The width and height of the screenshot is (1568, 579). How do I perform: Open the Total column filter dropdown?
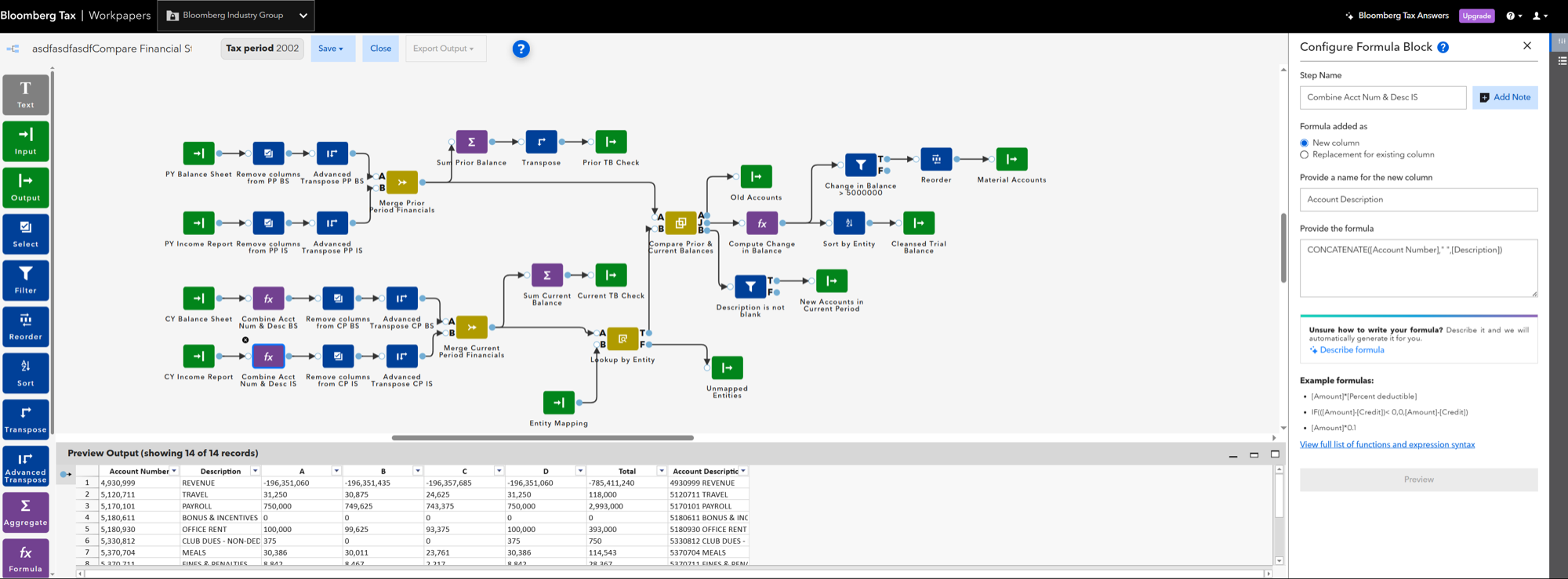pyautogui.click(x=662, y=471)
